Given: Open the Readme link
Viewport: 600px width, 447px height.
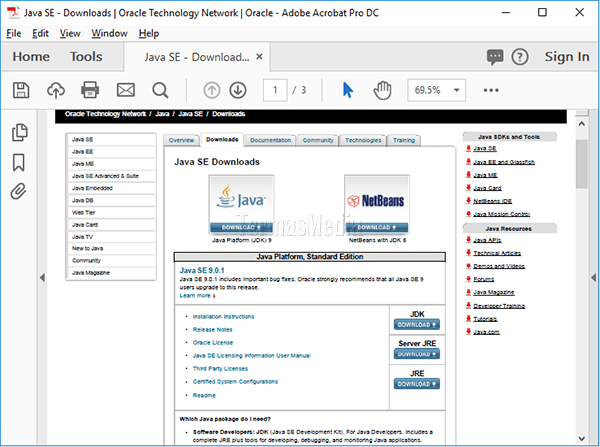Looking at the screenshot, I should click(204, 395).
